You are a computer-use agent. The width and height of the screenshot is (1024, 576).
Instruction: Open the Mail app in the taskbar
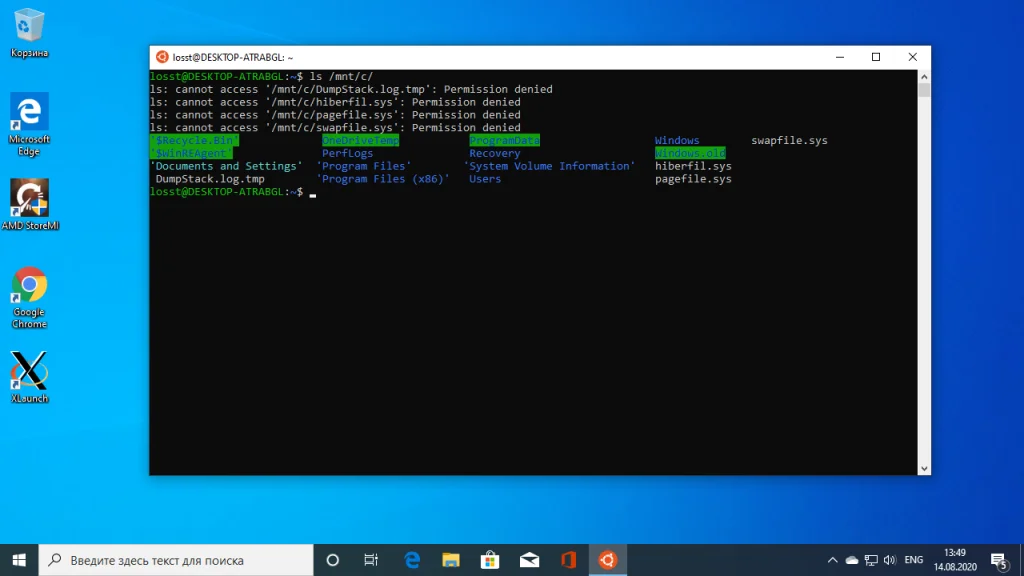point(529,560)
